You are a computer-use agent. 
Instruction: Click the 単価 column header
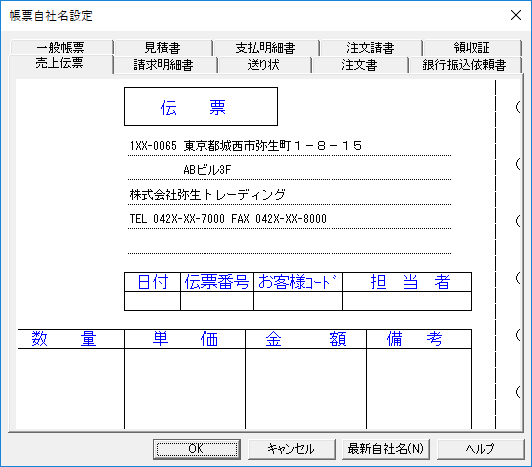(185, 339)
